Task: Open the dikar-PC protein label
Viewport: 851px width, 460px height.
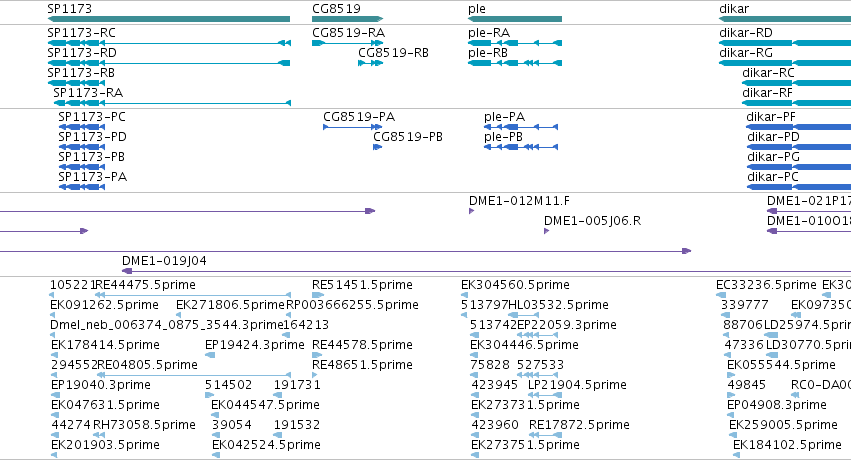Action: point(773,177)
